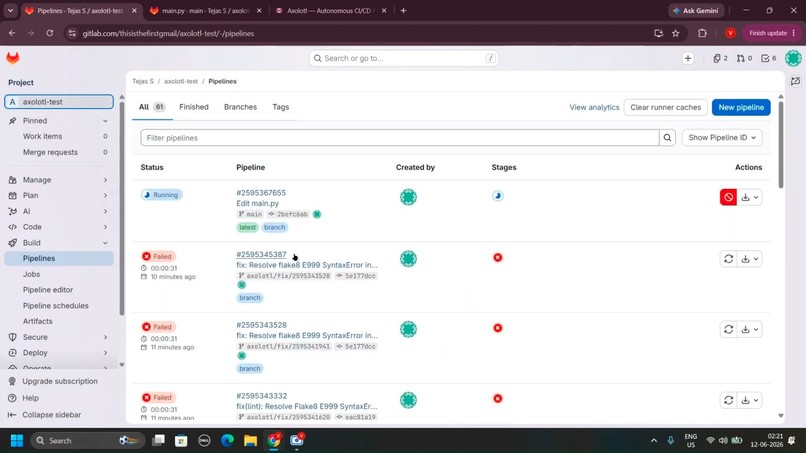
Task: Open the View analytics link
Action: tap(594, 107)
